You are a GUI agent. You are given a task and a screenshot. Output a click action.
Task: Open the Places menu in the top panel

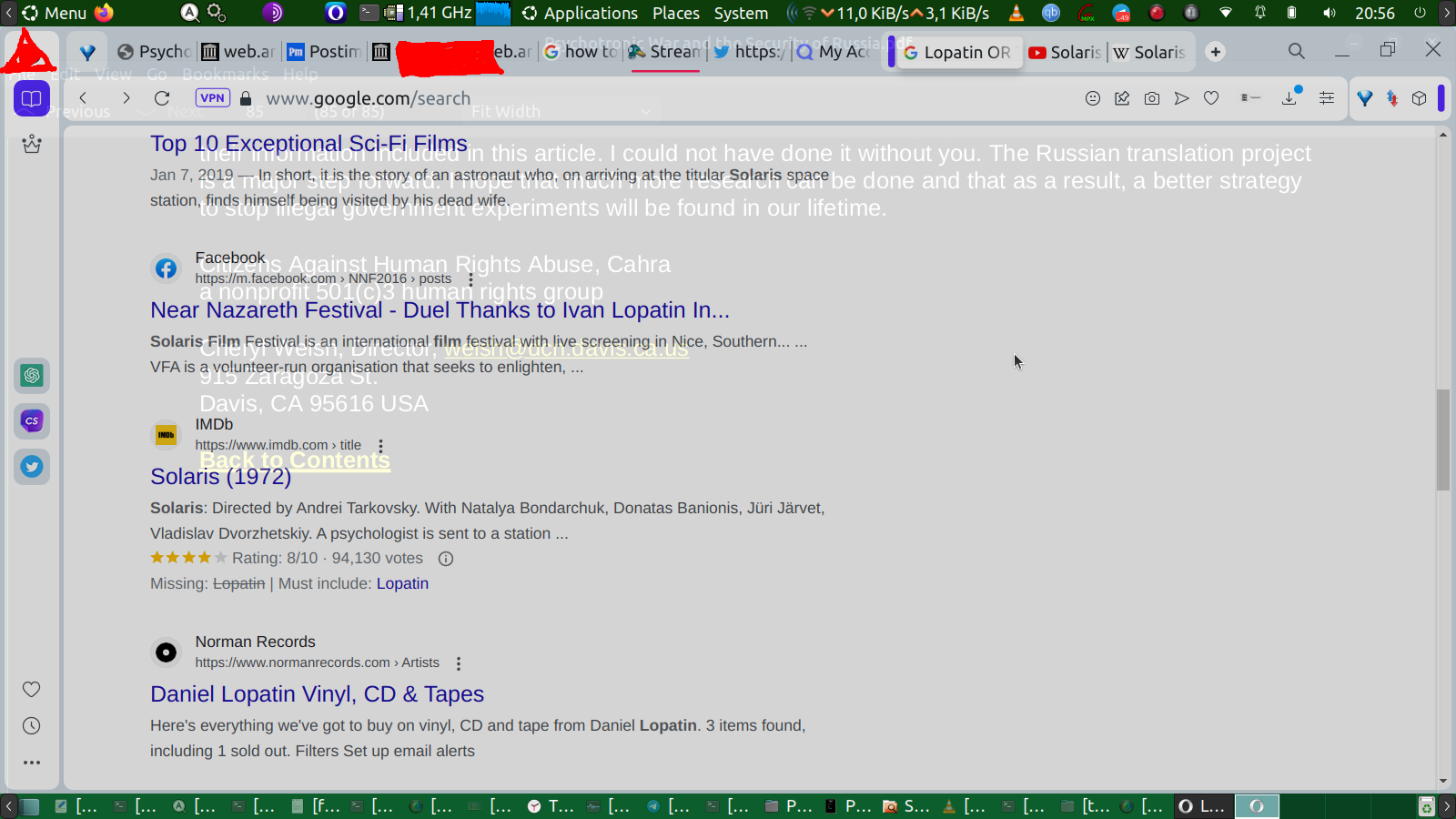(676, 13)
